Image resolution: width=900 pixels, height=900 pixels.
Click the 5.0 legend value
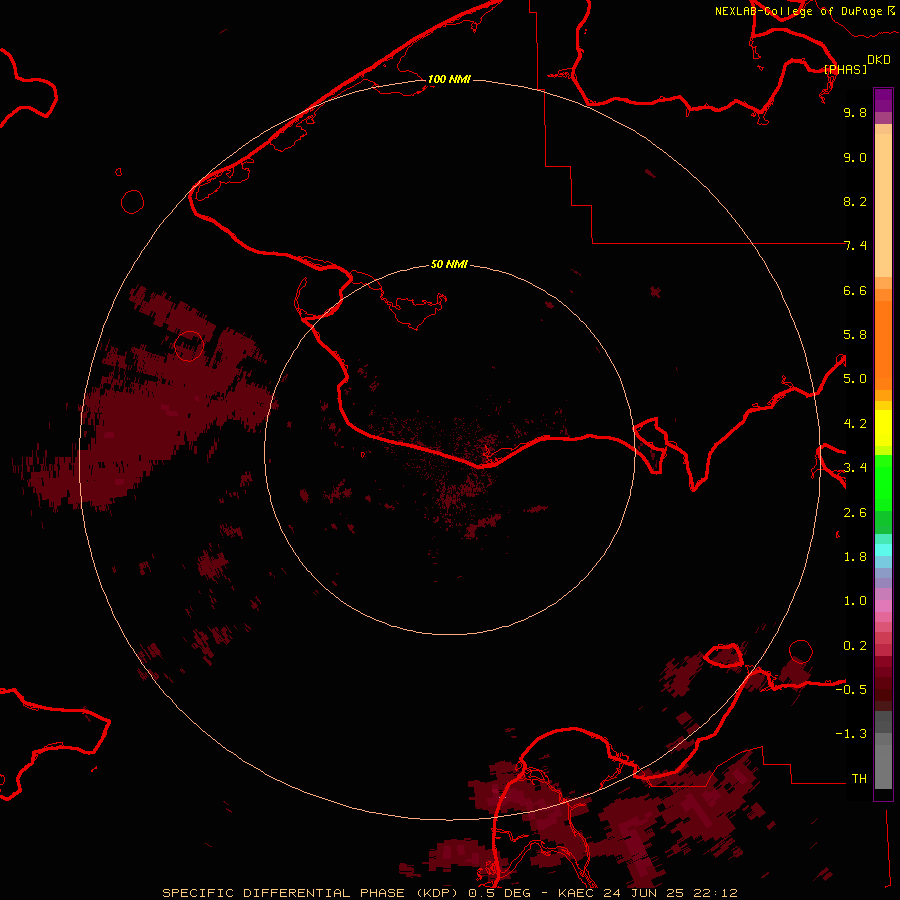coord(855,379)
